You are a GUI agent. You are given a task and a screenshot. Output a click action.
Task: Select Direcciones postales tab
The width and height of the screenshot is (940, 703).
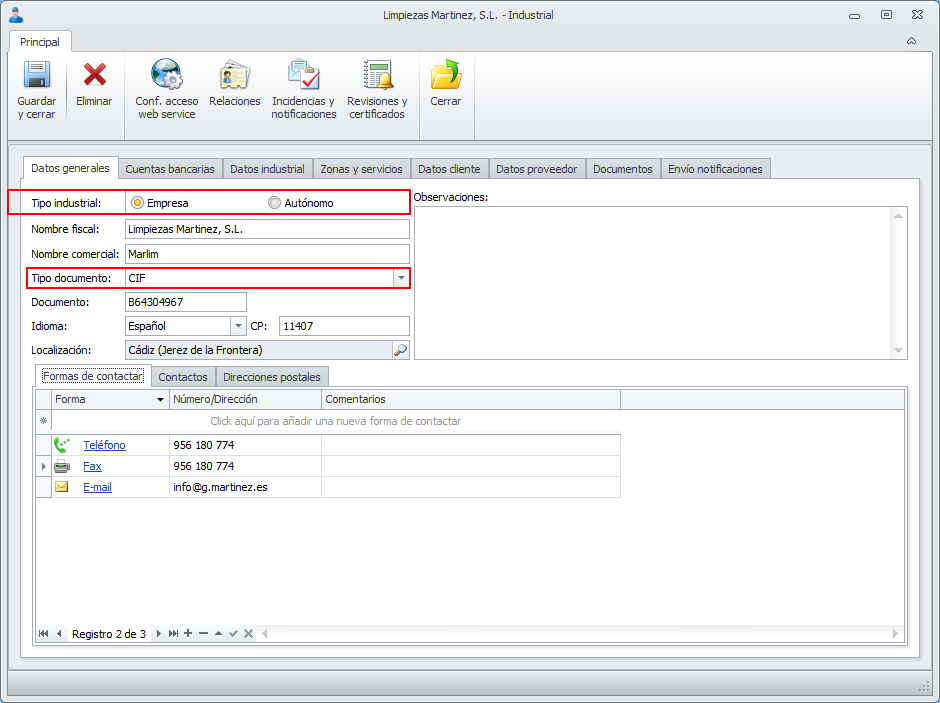click(x=272, y=377)
